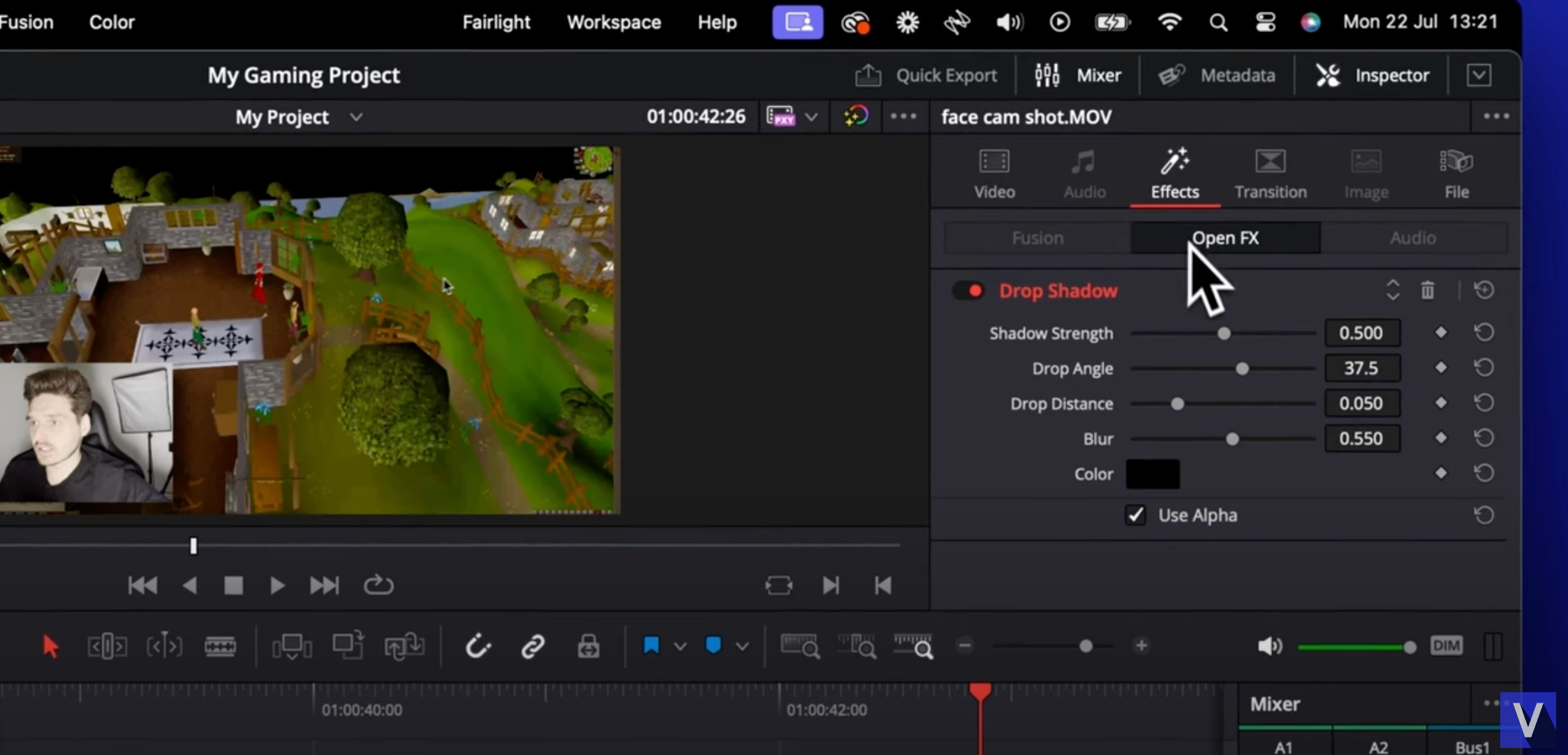
Task: Toggle Linked Selection chain icon
Action: 533,646
